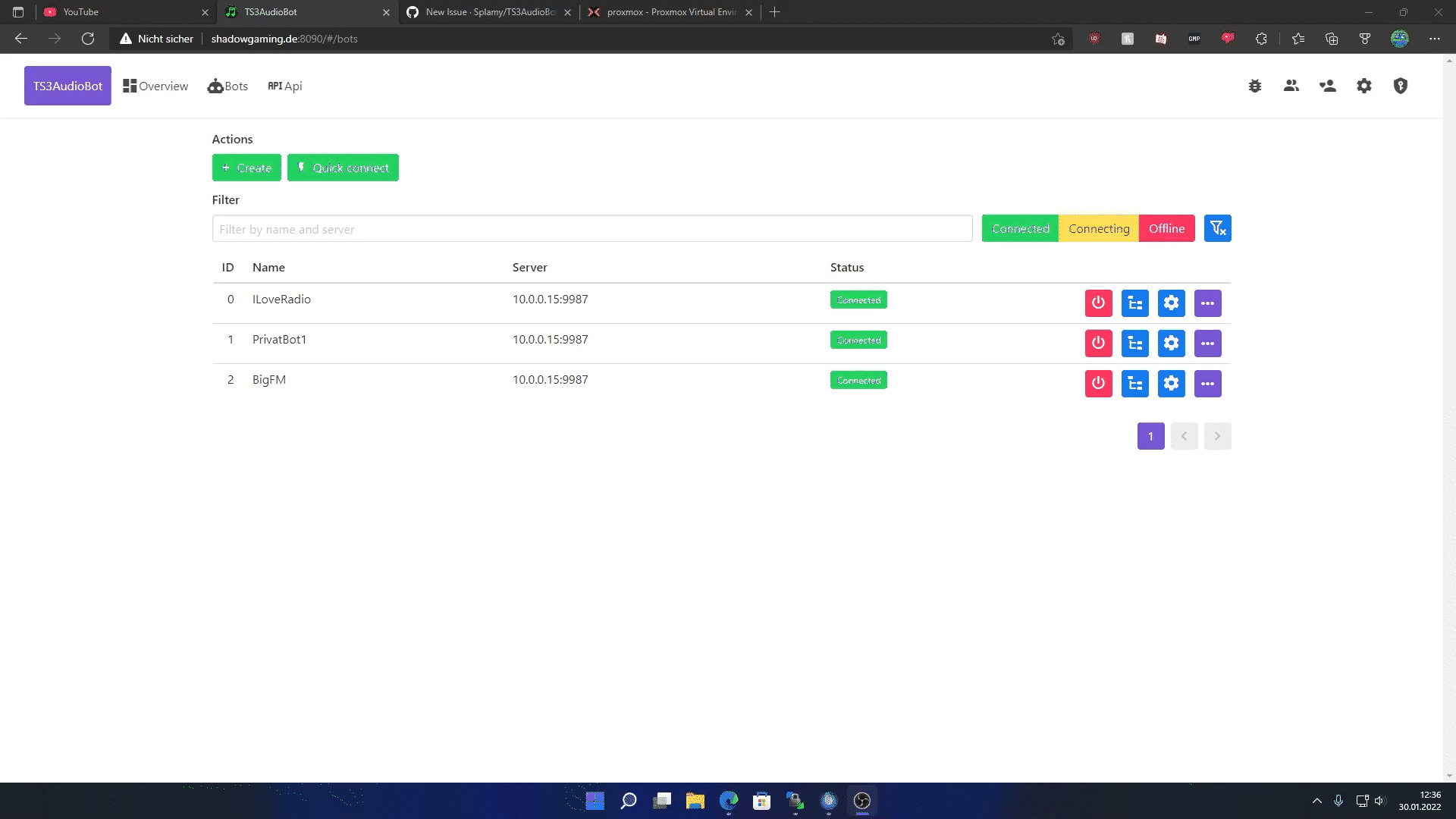
Task: Click the bug report icon in navbar
Action: click(1255, 86)
